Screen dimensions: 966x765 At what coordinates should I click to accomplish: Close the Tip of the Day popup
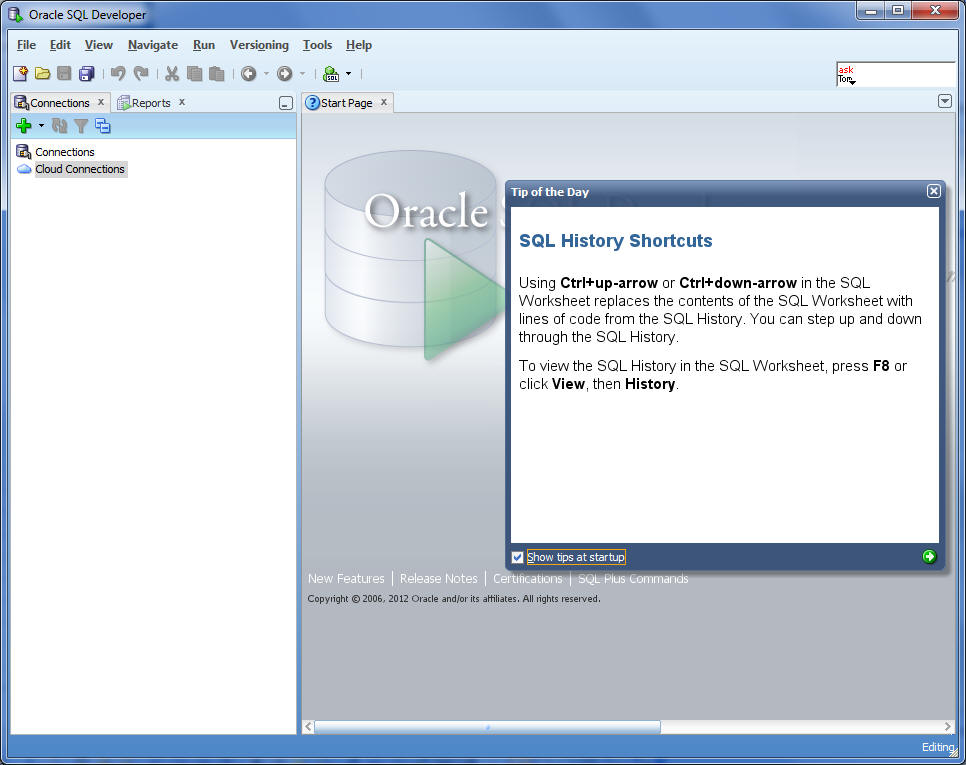click(x=933, y=191)
